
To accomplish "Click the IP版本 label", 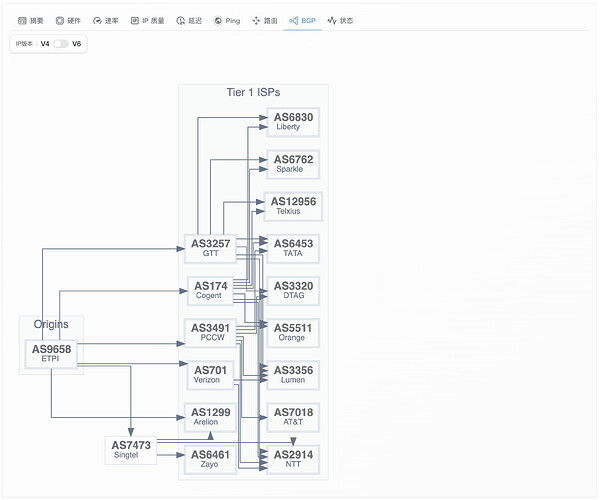I will pyautogui.click(x=24, y=44).
